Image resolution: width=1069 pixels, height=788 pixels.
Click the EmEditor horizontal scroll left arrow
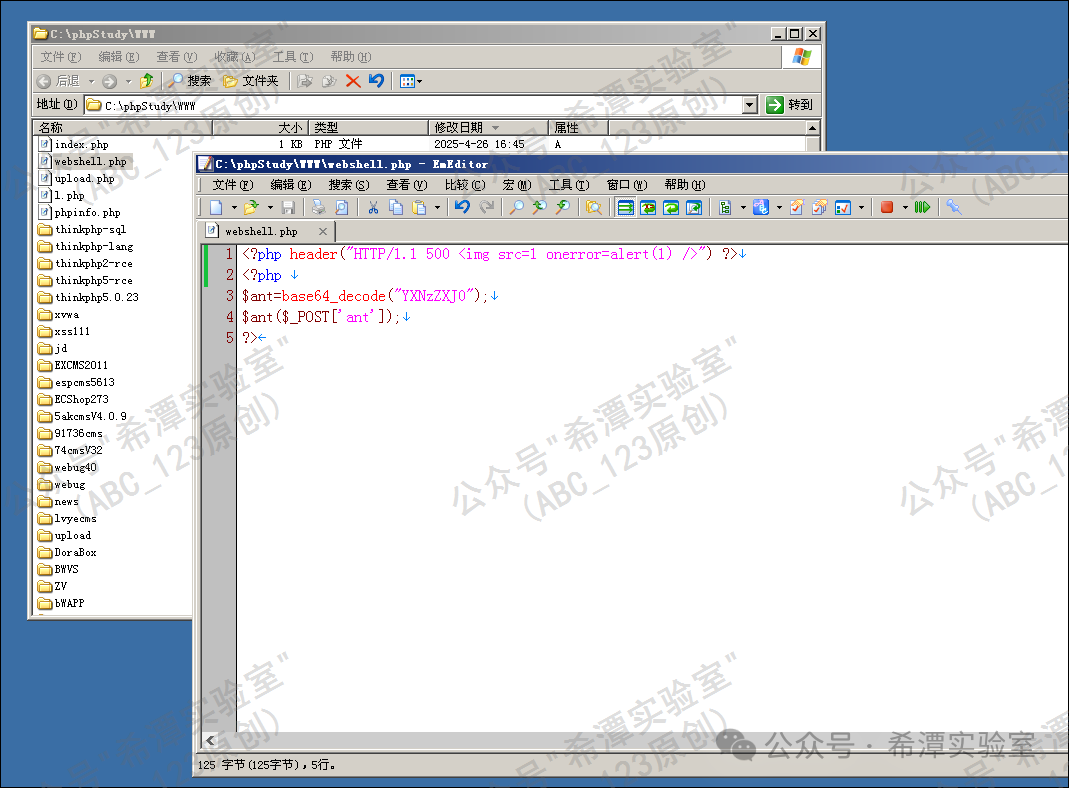[x=210, y=740]
